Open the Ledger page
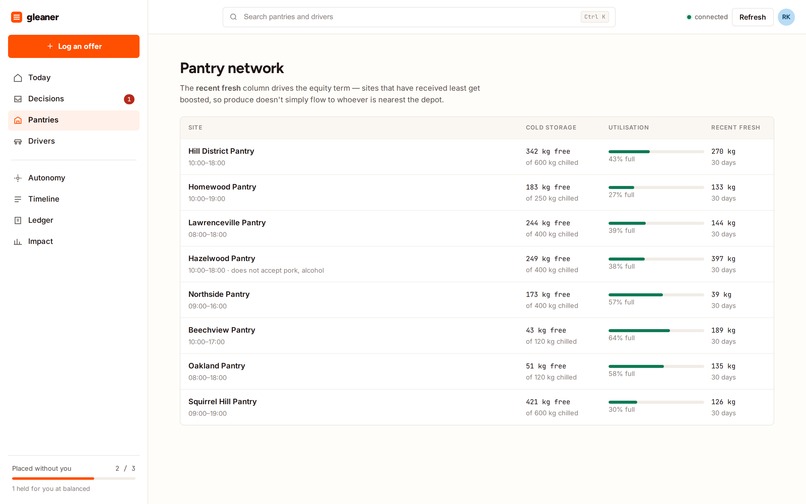This screenshot has height=504, width=806. (74, 220)
